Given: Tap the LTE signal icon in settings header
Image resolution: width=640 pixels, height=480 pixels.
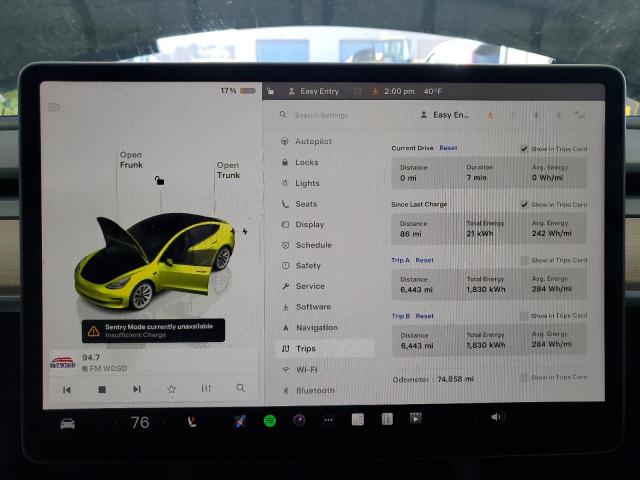Looking at the screenshot, I should pyautogui.click(x=580, y=115).
